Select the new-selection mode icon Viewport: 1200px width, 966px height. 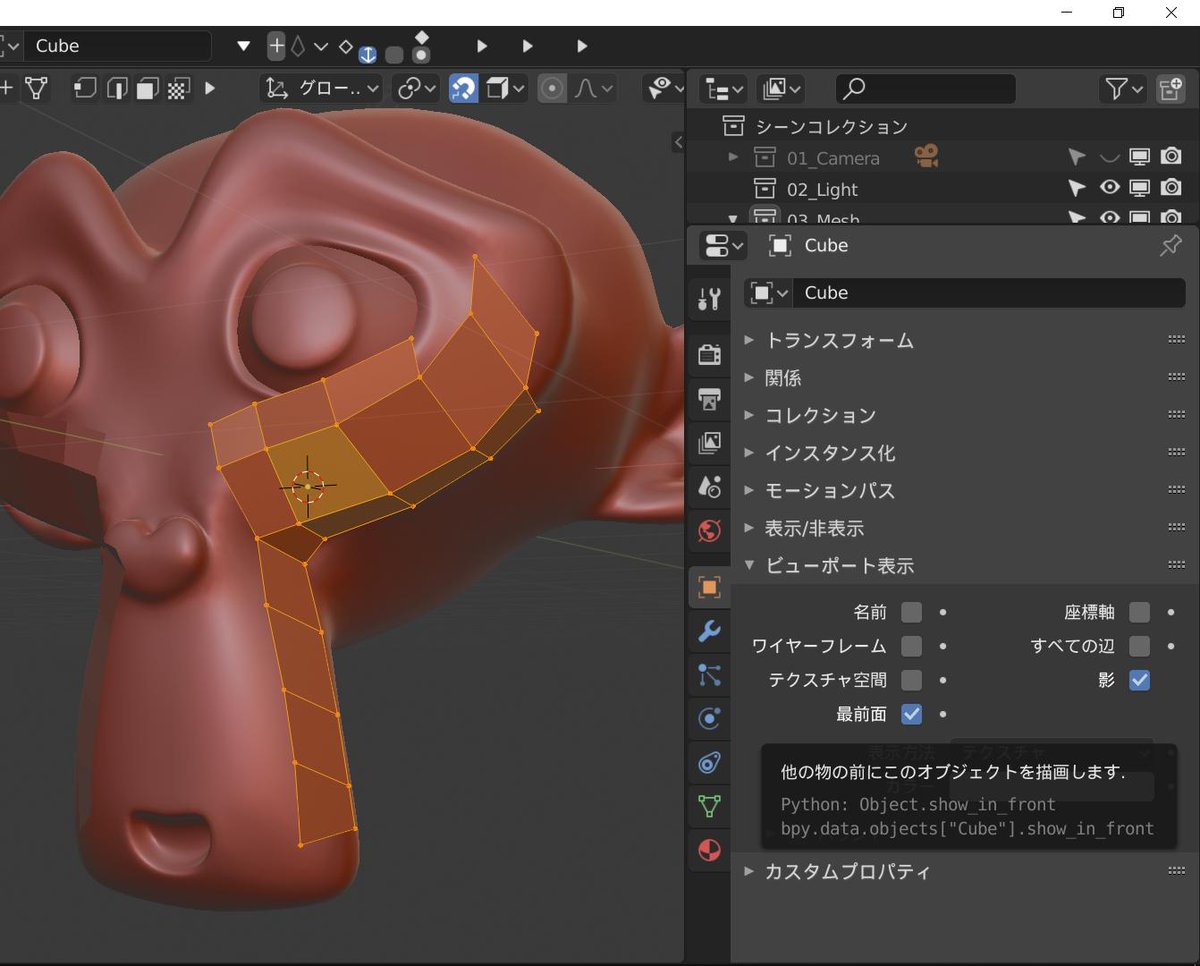[85, 88]
